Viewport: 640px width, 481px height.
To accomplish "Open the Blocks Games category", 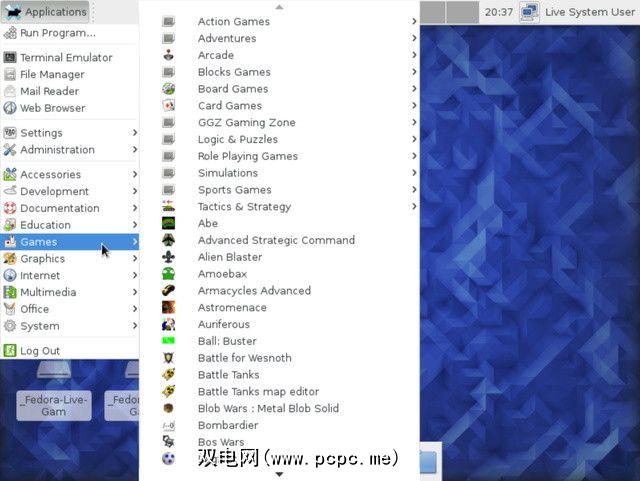I will tap(280, 72).
